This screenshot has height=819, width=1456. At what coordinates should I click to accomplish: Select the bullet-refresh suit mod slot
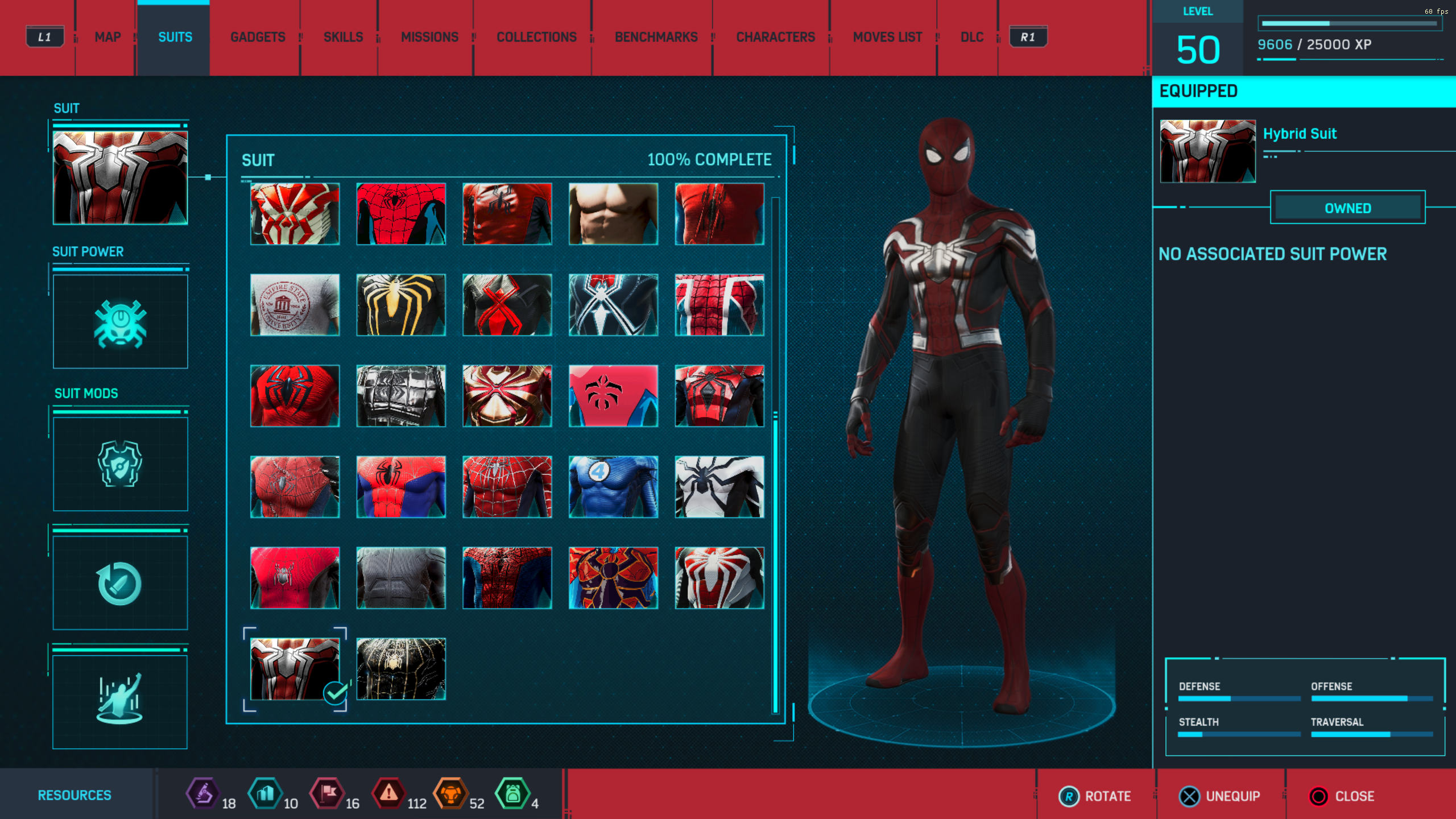point(120,583)
